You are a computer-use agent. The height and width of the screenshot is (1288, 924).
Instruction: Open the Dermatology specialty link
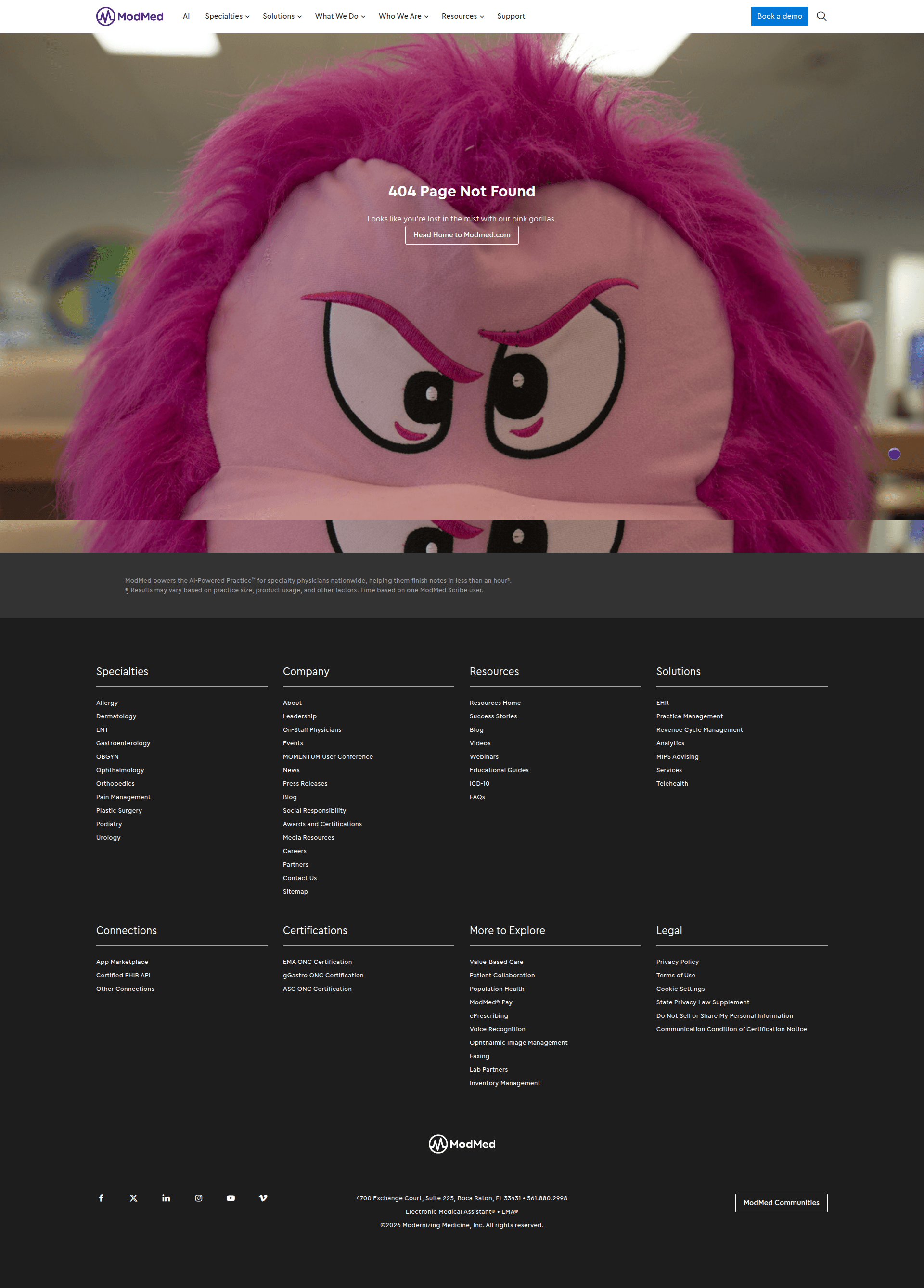coord(116,716)
